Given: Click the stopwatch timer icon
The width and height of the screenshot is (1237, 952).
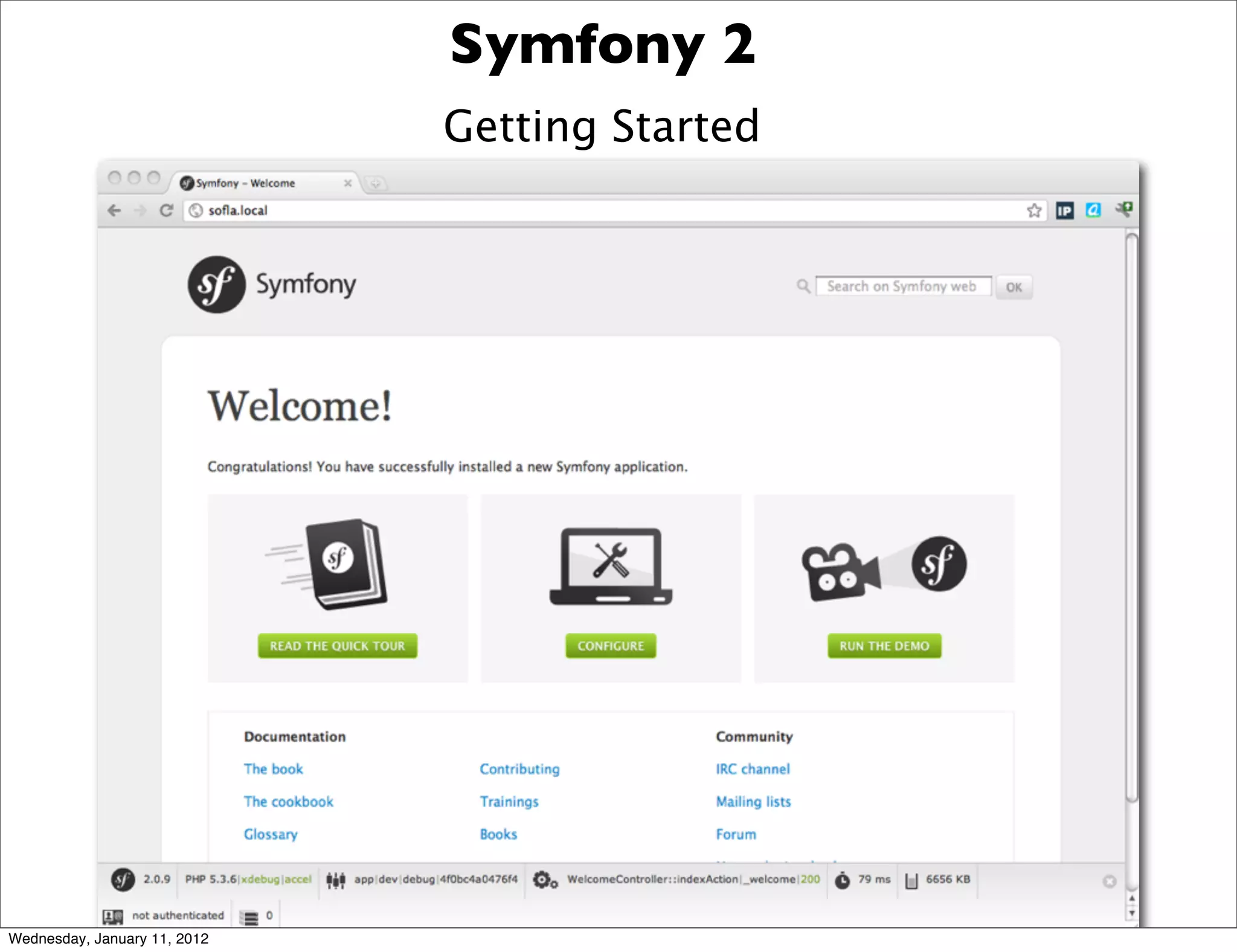Looking at the screenshot, I should click(842, 880).
